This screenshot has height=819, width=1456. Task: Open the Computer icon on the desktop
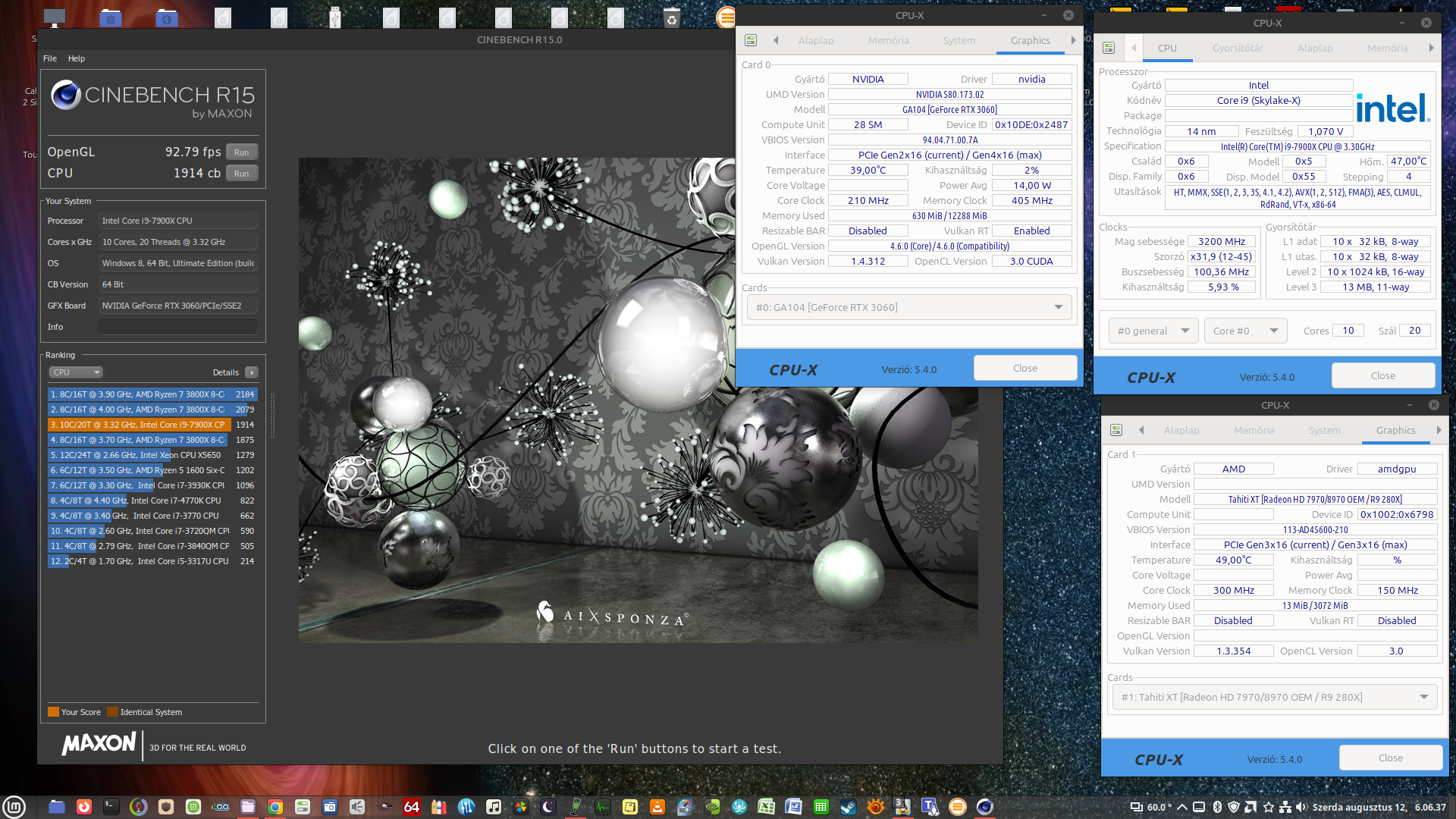point(55,17)
